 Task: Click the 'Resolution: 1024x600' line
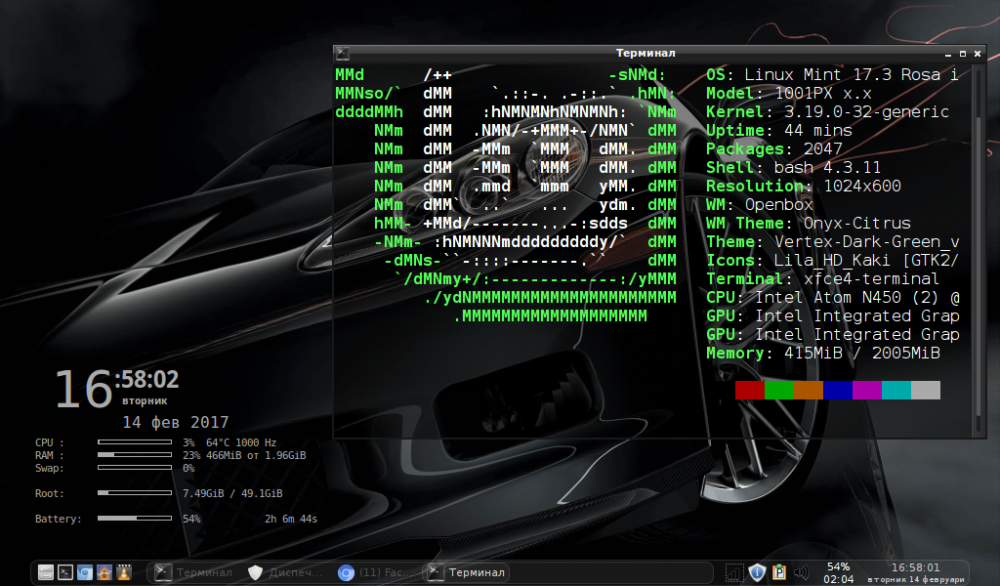point(804,186)
